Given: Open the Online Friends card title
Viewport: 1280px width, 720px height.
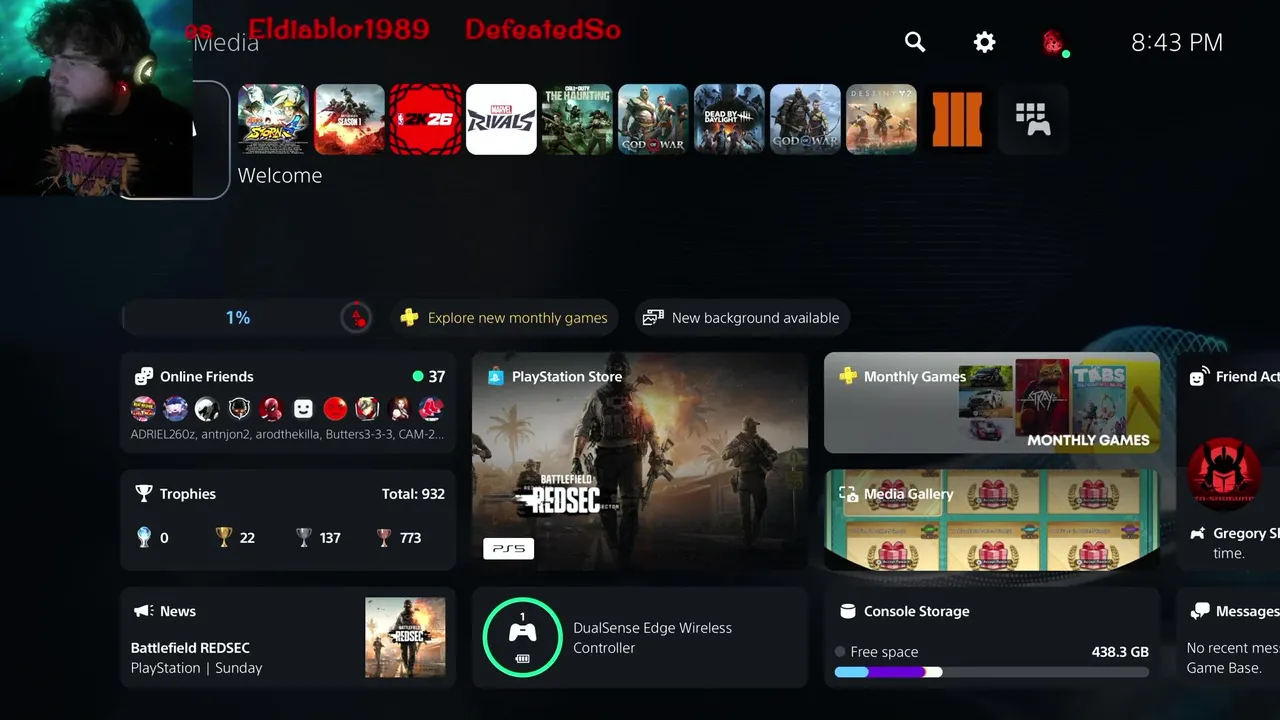Looking at the screenshot, I should pos(207,377).
